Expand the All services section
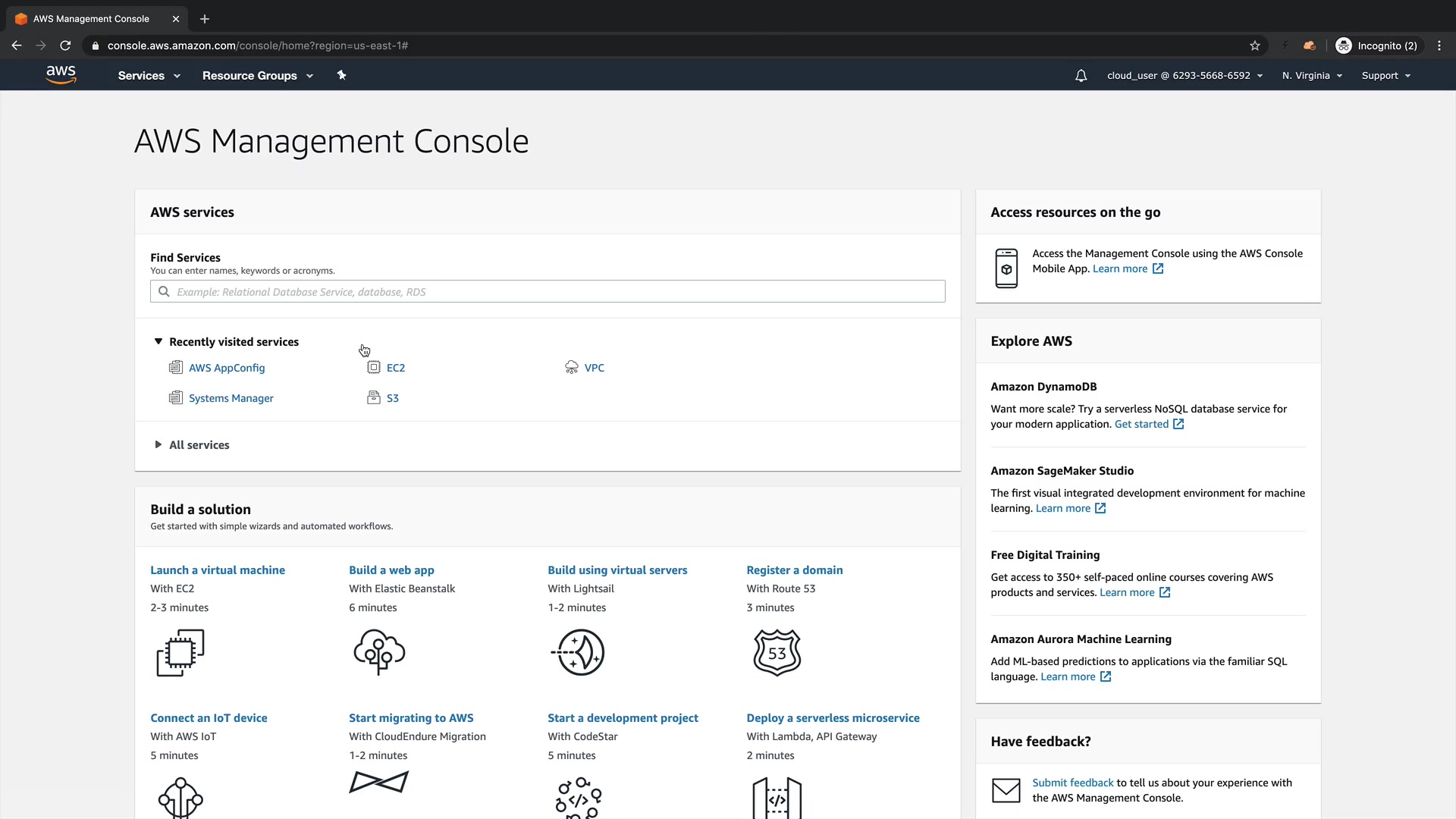 tap(158, 445)
